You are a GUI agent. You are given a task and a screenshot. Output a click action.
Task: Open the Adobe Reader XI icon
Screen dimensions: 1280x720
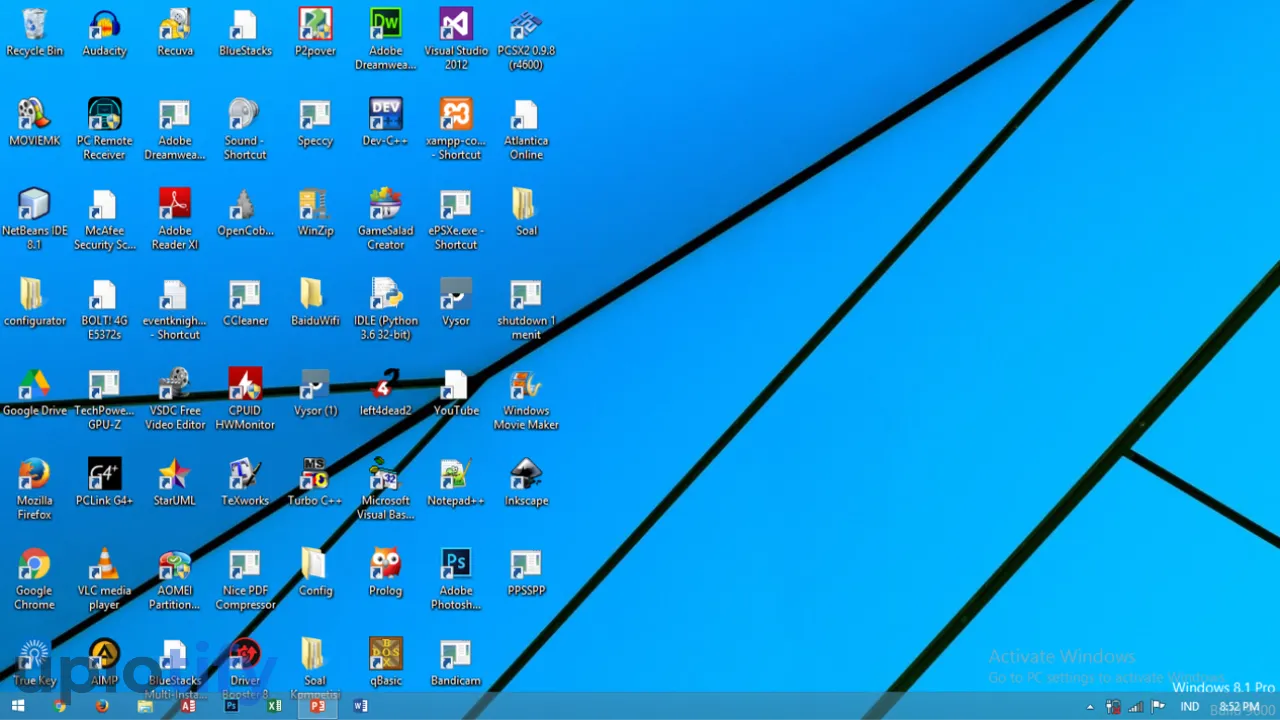pos(175,220)
